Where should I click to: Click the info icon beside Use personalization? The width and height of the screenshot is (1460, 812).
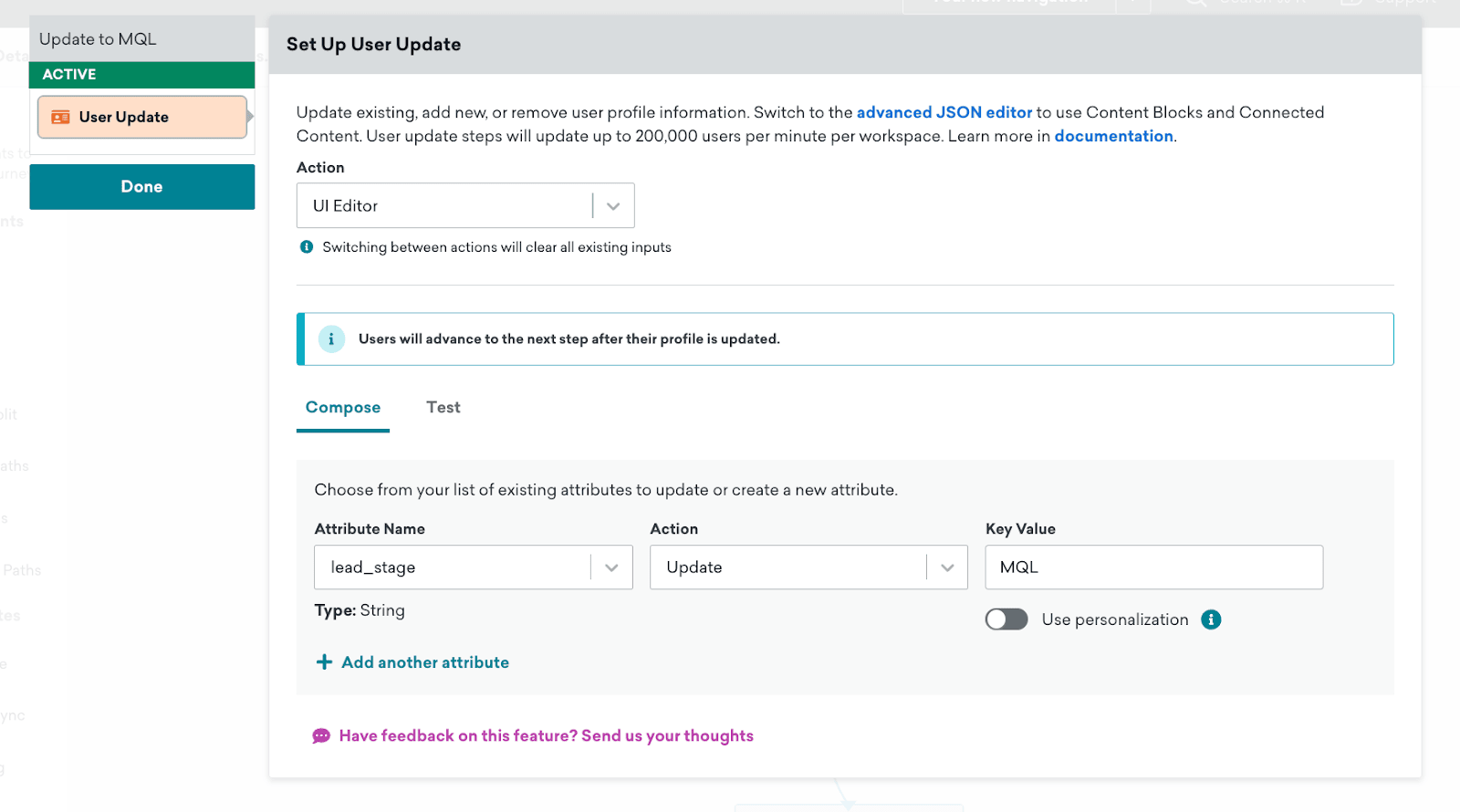[1211, 619]
